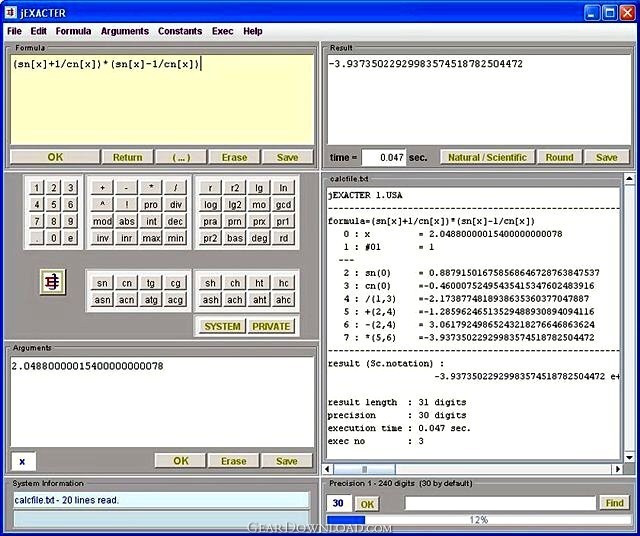Save the result with Save button

[x=607, y=157]
